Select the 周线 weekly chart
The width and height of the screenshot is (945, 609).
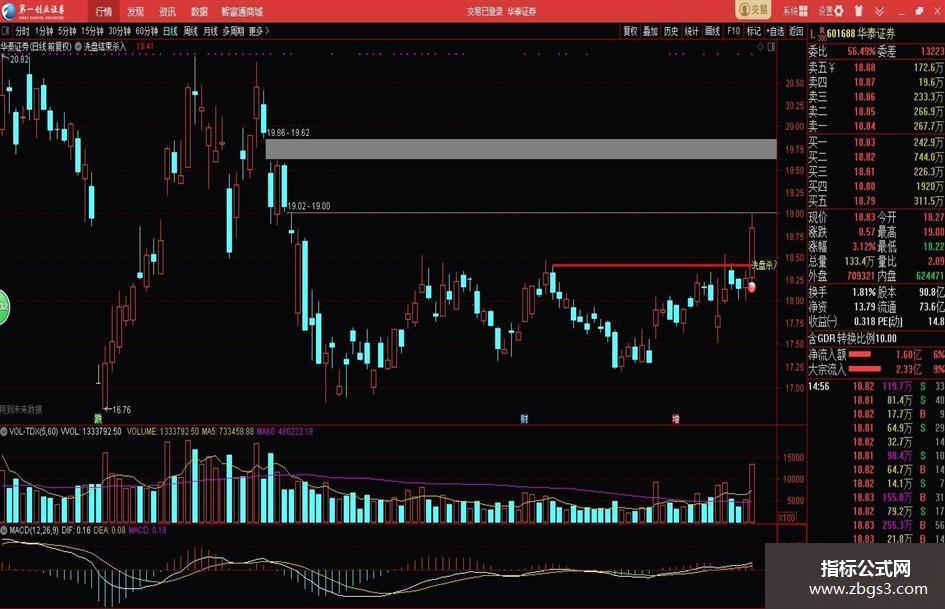pos(190,31)
